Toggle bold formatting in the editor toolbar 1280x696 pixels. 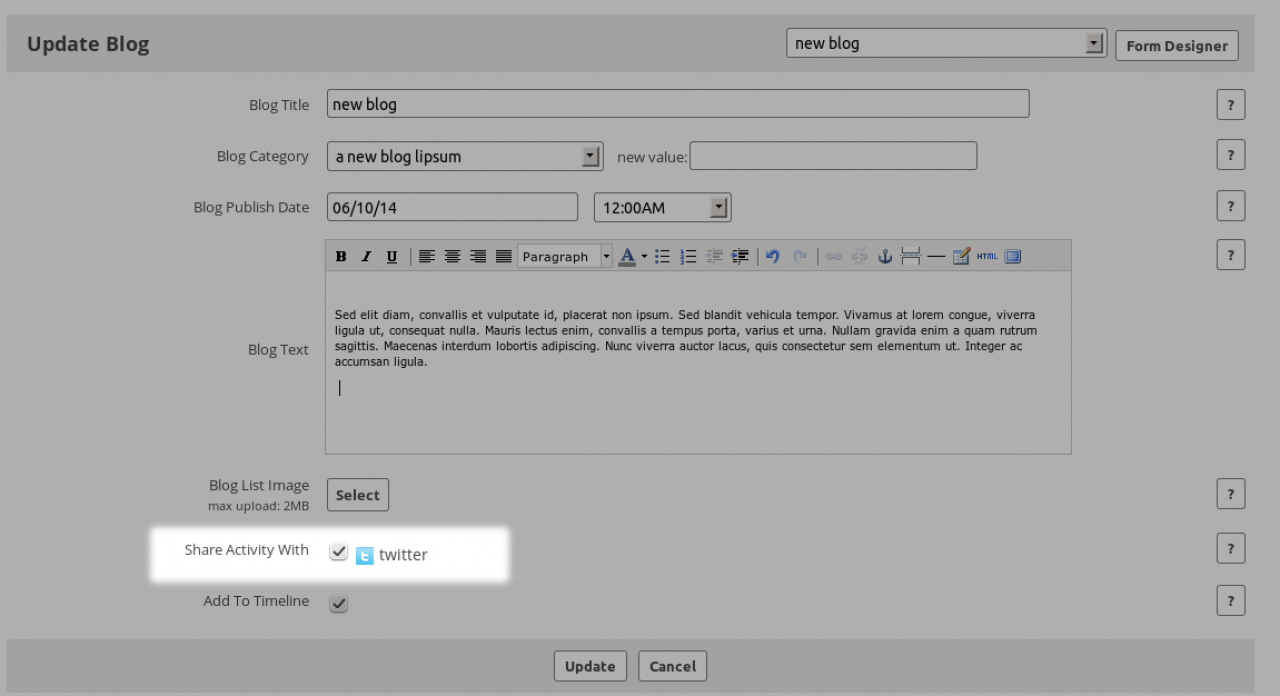[x=341, y=257]
